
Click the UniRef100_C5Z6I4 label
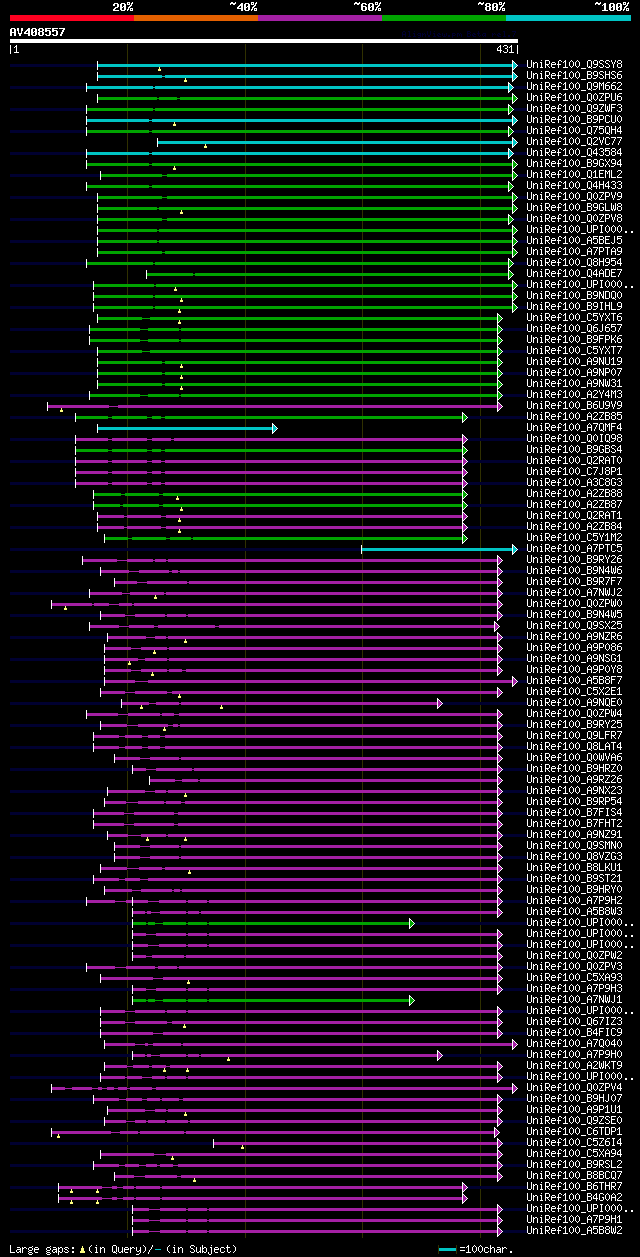pos(574,1142)
